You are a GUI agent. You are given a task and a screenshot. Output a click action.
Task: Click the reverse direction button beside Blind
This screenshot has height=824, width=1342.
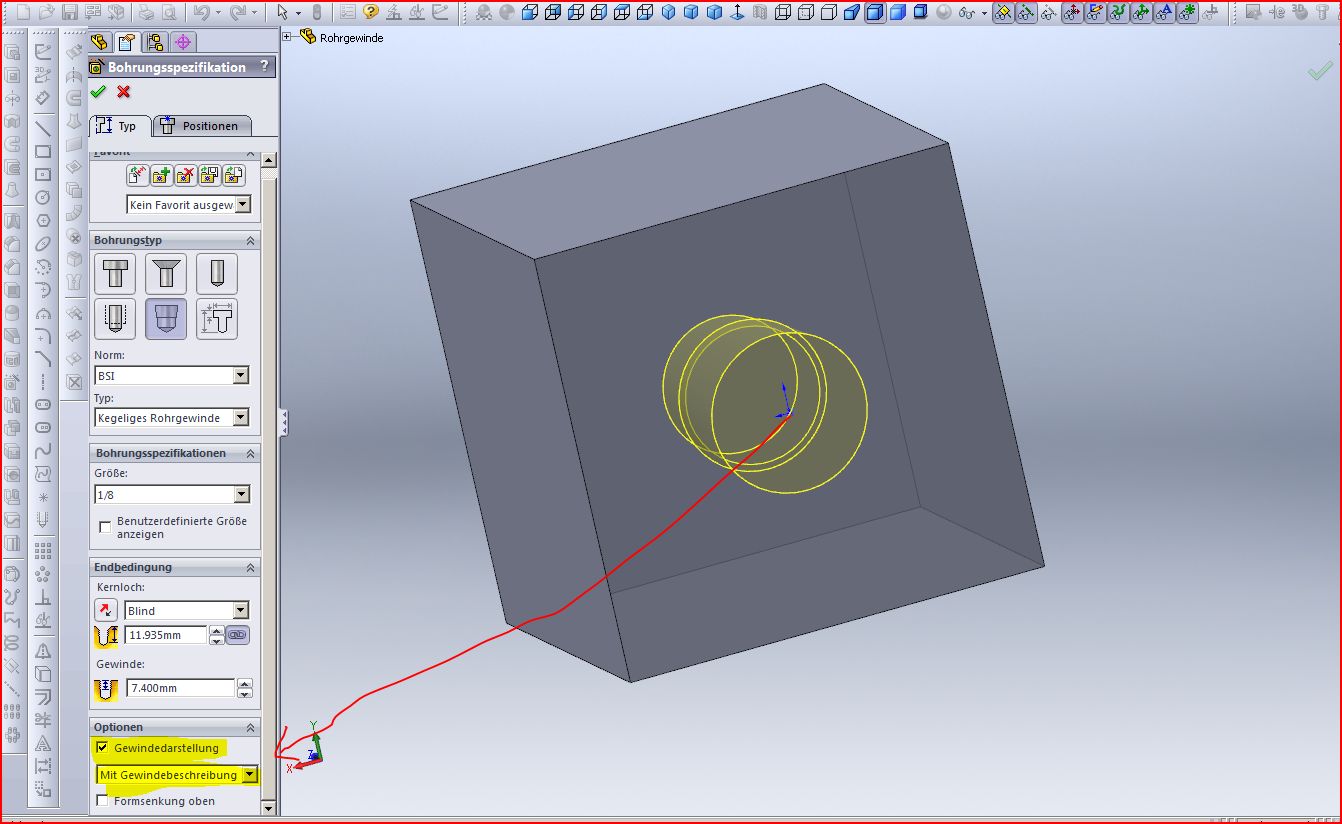point(106,610)
